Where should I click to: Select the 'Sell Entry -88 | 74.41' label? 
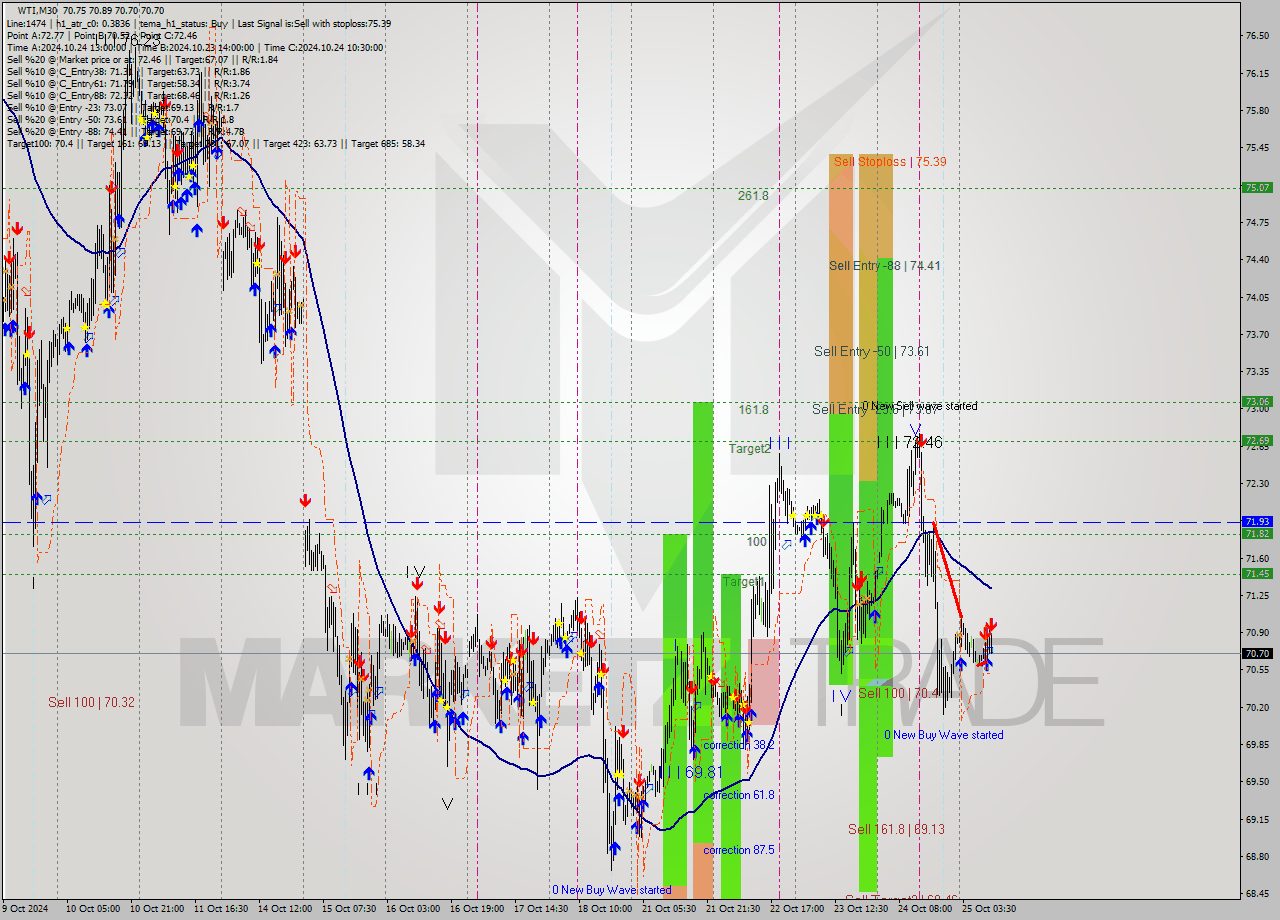pyautogui.click(x=885, y=266)
